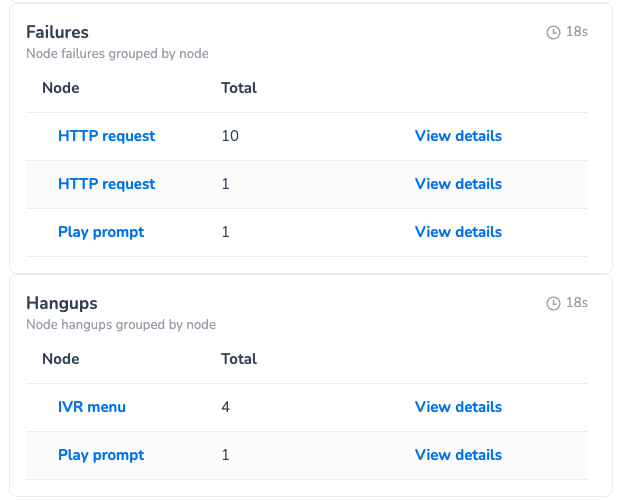Open the IVR menu node link
626x500 pixels.
(x=92, y=407)
